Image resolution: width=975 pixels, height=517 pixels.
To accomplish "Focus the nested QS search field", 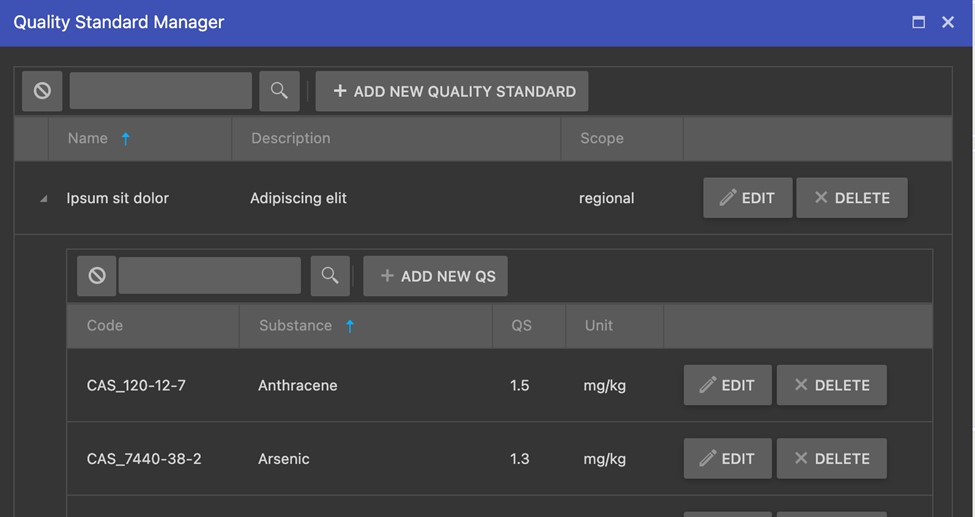I will (x=210, y=276).
